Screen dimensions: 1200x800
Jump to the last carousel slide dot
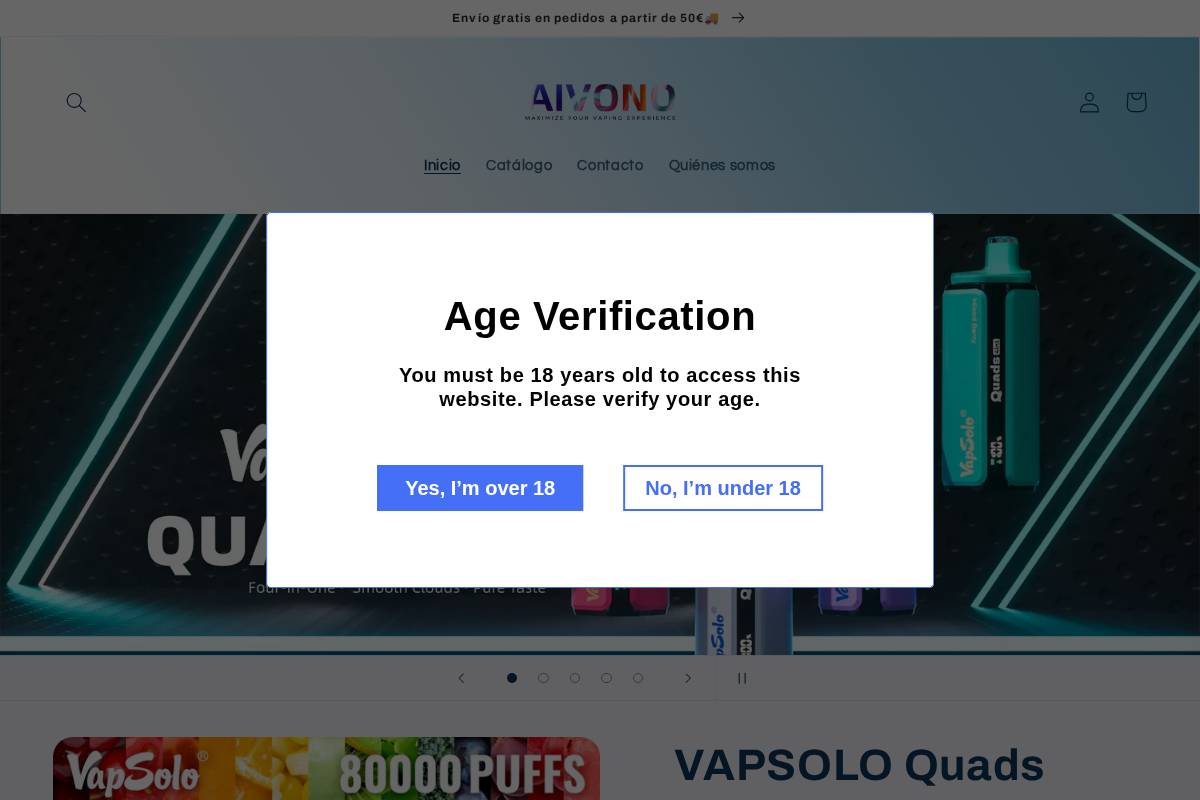click(638, 678)
